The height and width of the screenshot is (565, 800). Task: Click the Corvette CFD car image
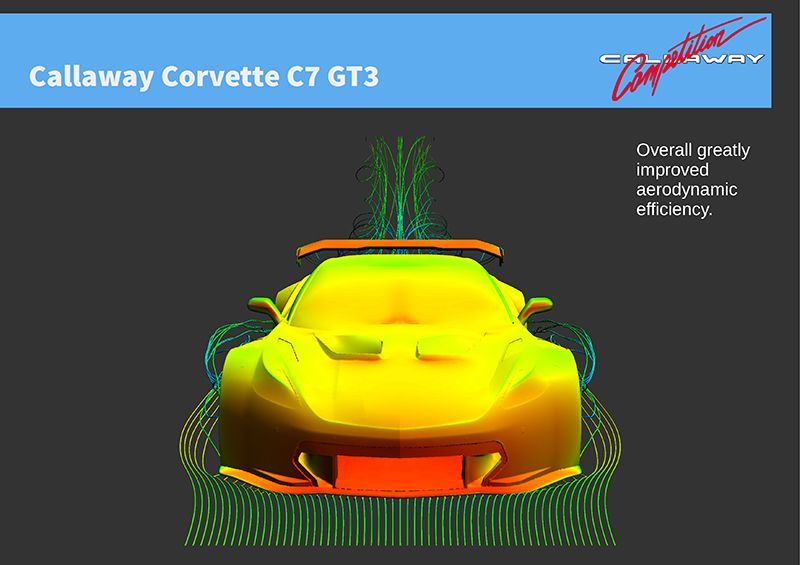[400, 341]
